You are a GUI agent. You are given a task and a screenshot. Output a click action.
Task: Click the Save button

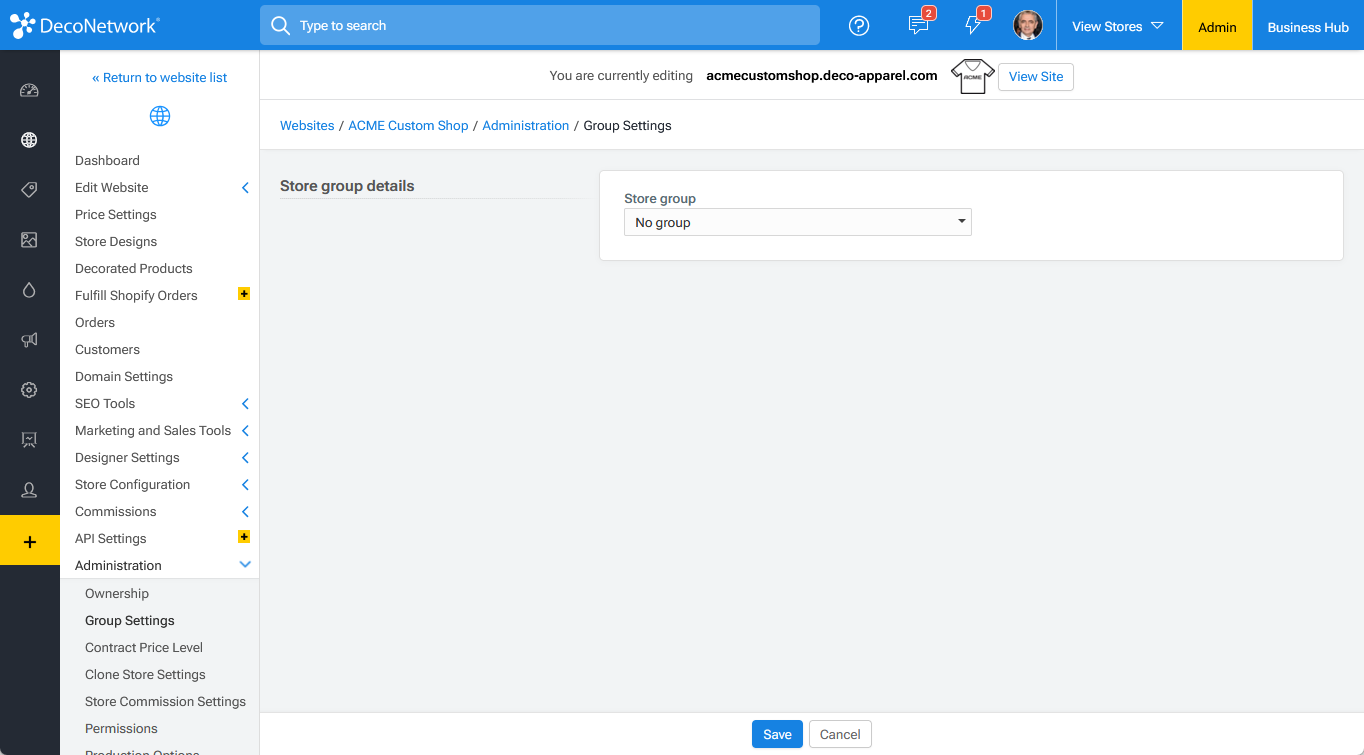point(777,734)
